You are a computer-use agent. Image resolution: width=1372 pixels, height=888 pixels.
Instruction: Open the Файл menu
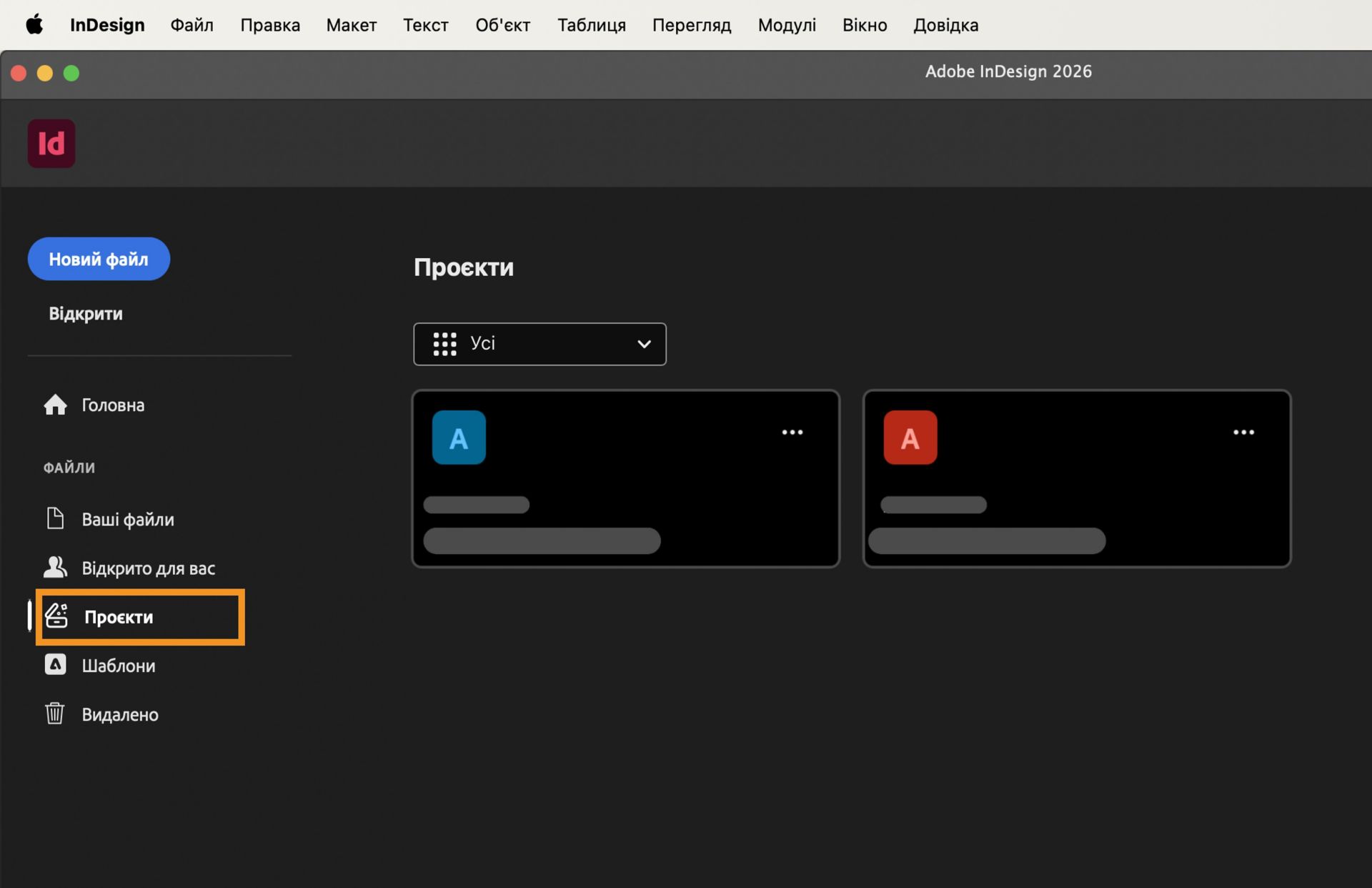(x=192, y=25)
